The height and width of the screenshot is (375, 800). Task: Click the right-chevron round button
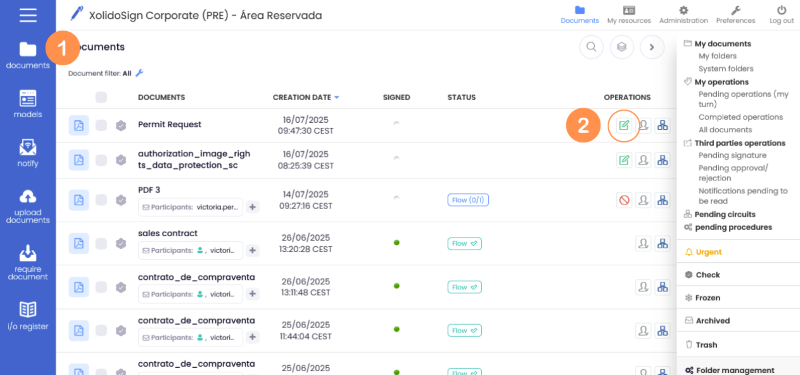click(652, 47)
